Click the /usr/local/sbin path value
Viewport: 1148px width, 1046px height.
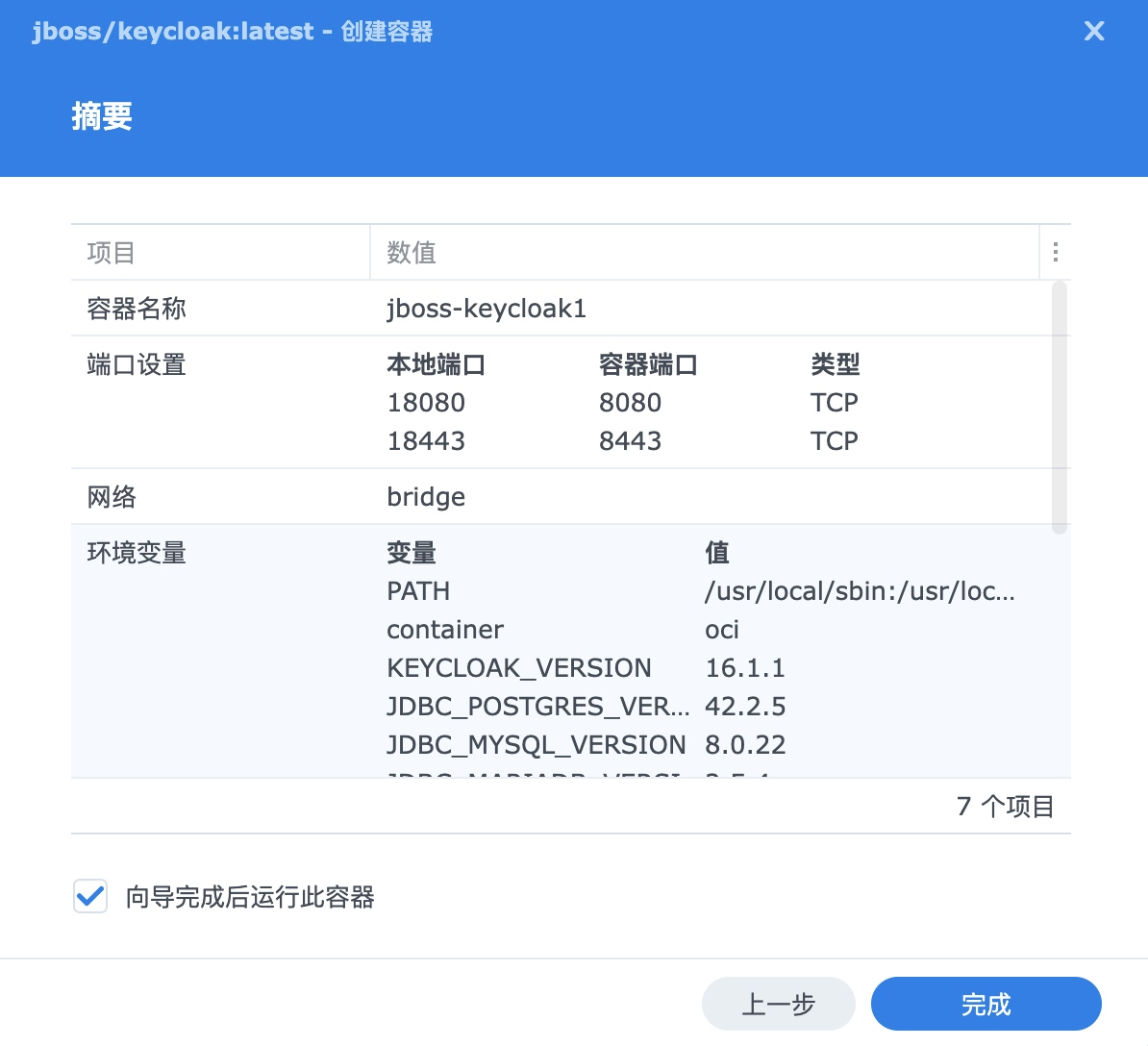tap(860, 590)
